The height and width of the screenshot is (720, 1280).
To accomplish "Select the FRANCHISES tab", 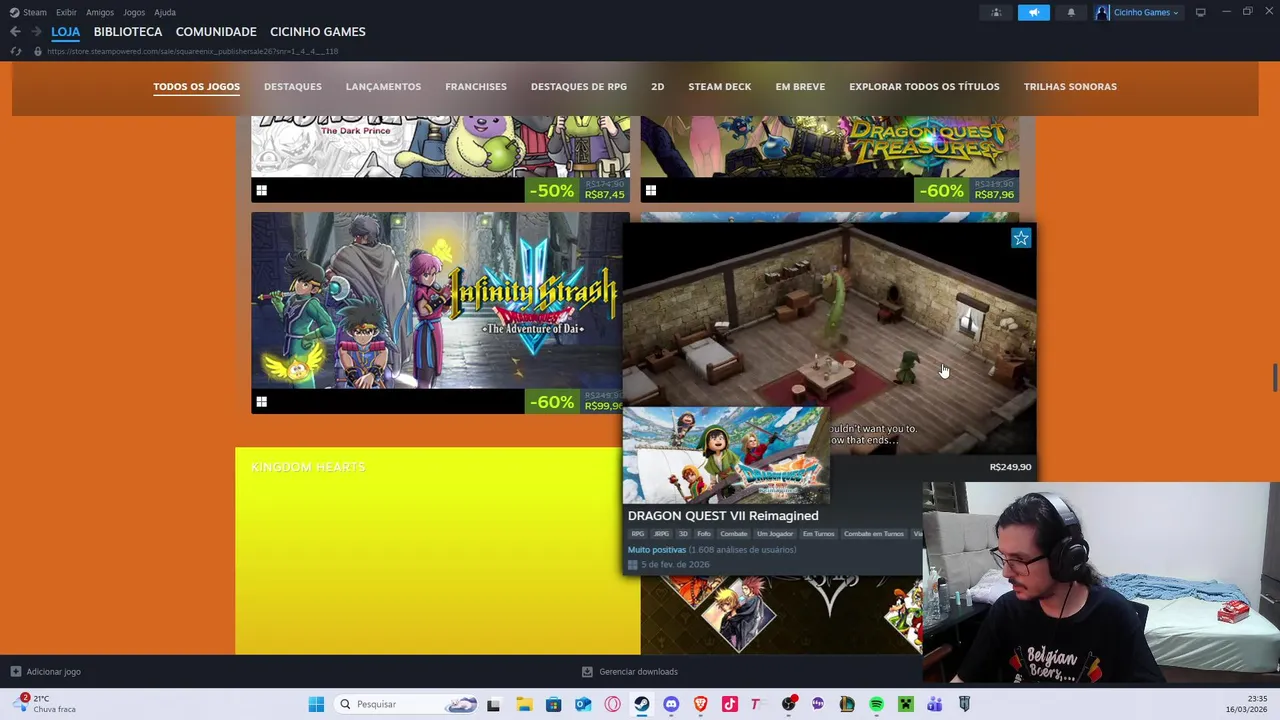I will click(x=476, y=87).
